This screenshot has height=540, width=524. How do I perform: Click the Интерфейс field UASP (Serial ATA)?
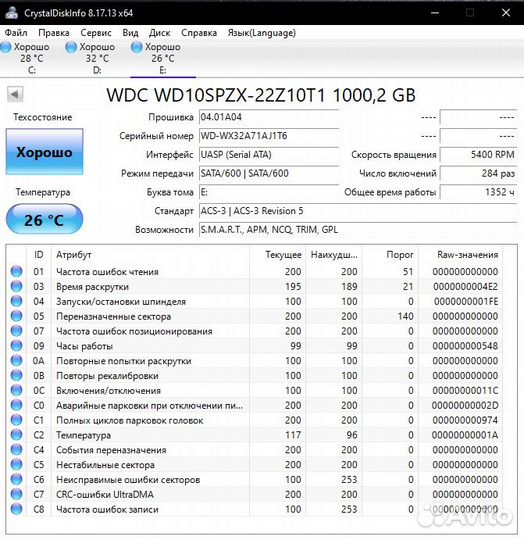tap(269, 155)
